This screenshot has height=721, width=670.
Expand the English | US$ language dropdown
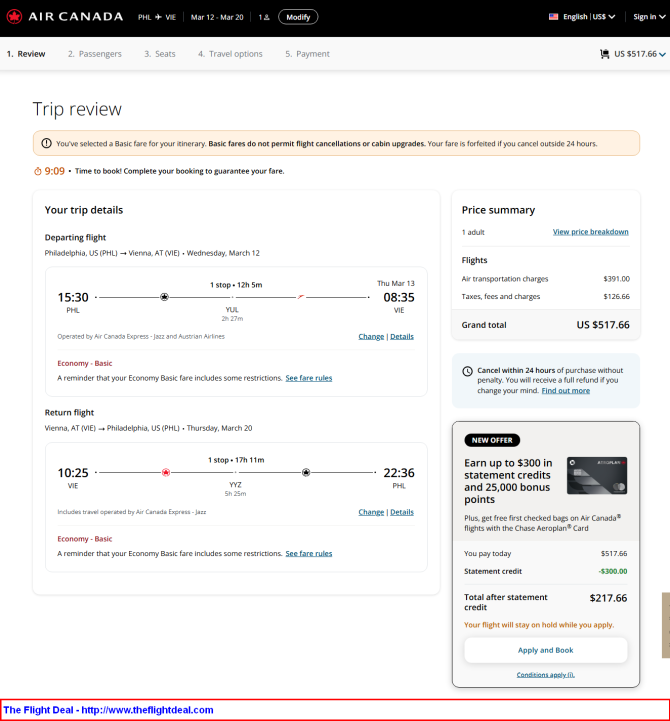589,17
